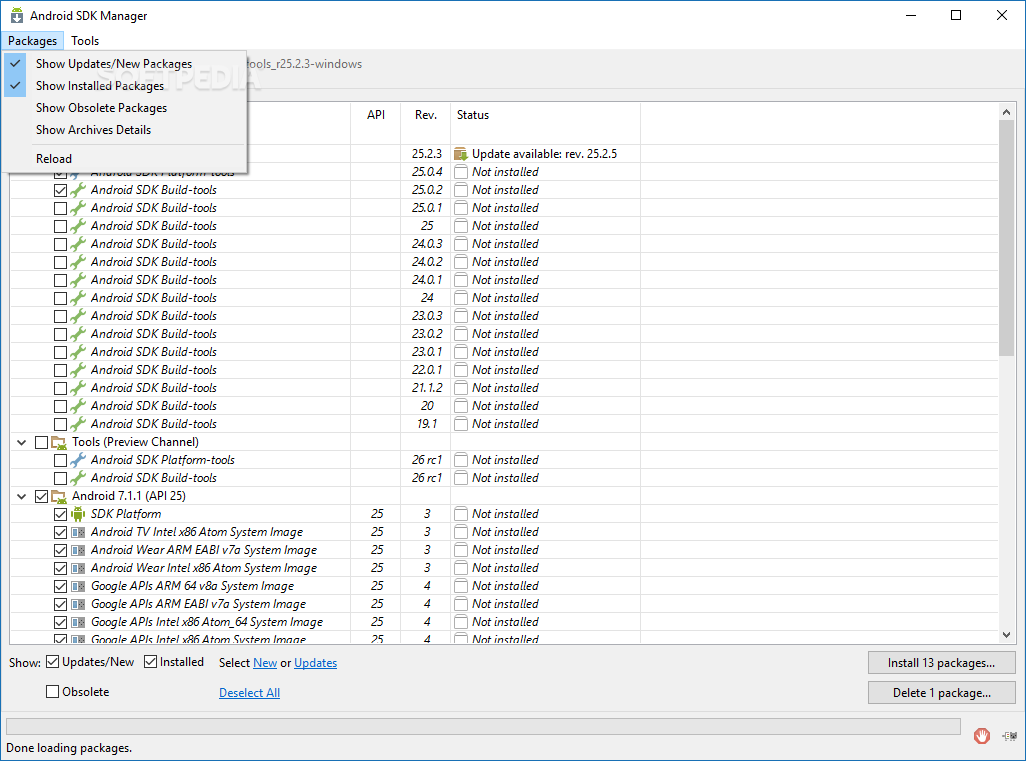The width and height of the screenshot is (1026, 761).
Task: Click wrench icon of Build-tools rev 19.1
Action: [x=78, y=424]
